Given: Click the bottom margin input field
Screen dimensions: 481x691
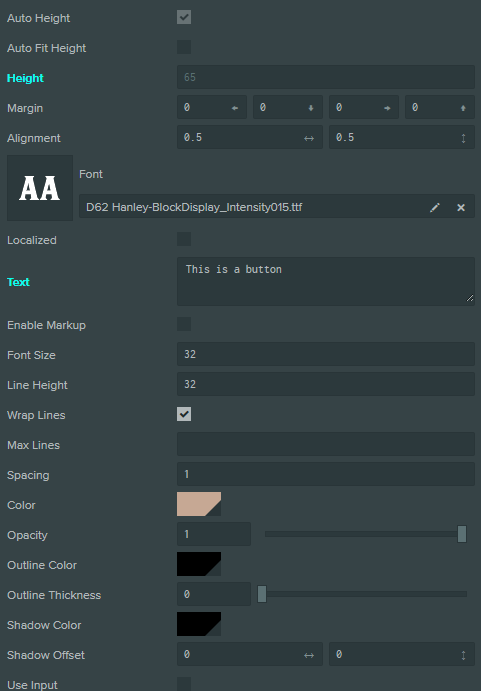Looking at the screenshot, I should coord(288,107).
